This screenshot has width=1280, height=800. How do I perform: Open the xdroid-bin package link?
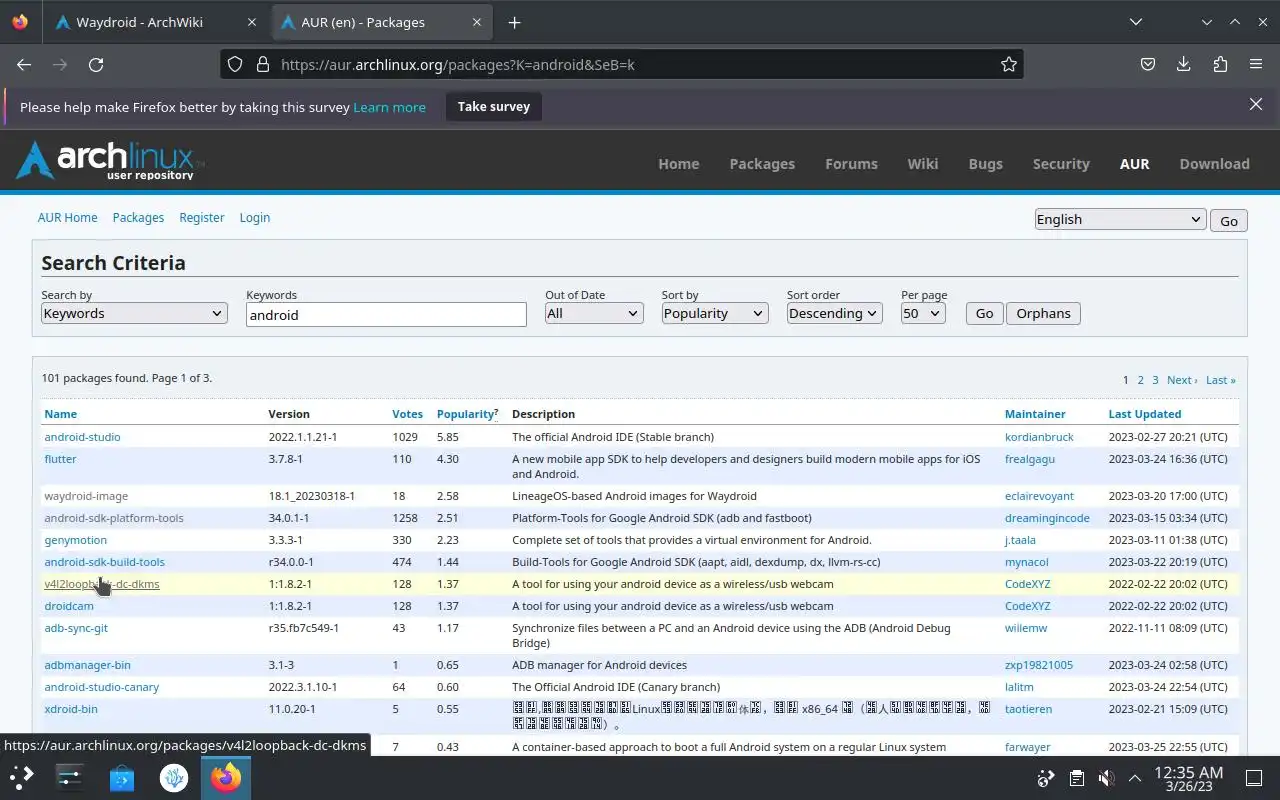(71, 709)
